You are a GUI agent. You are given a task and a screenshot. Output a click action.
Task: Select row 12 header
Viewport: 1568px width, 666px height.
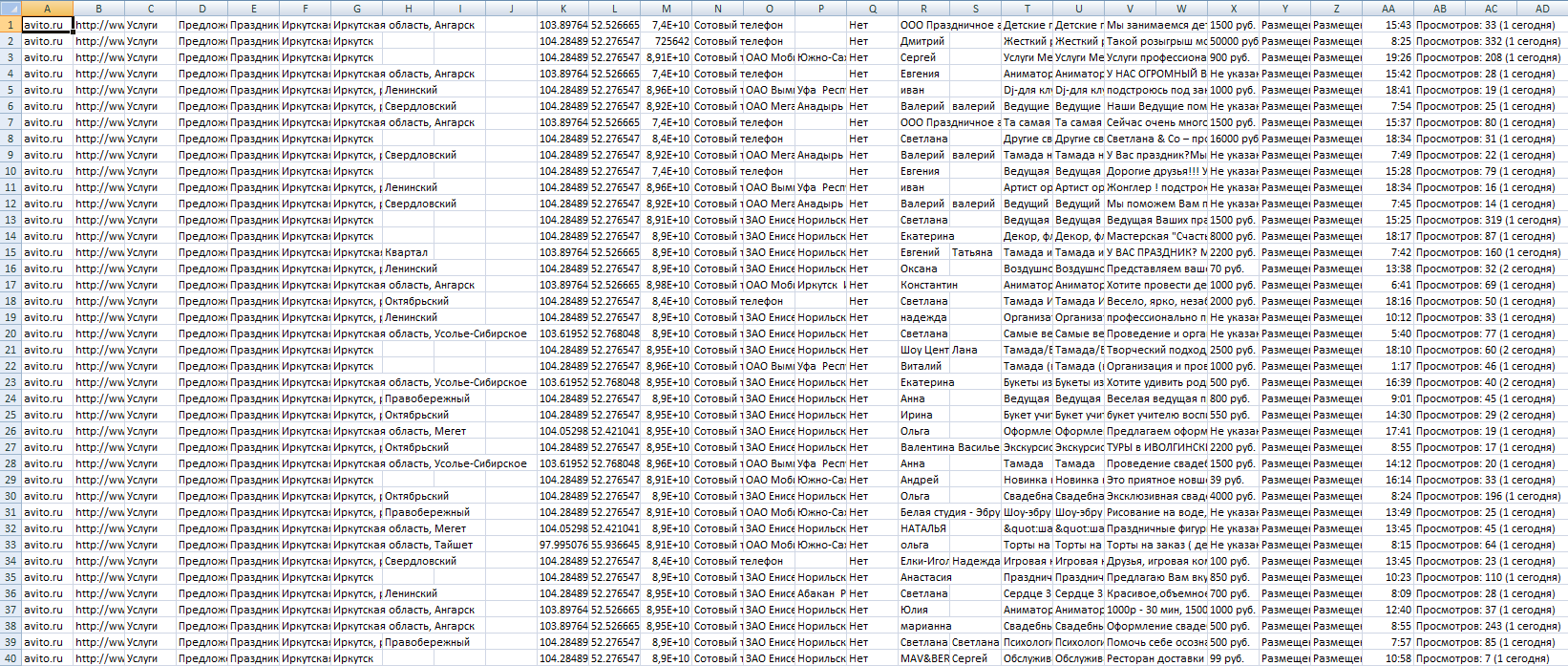pos(11,204)
